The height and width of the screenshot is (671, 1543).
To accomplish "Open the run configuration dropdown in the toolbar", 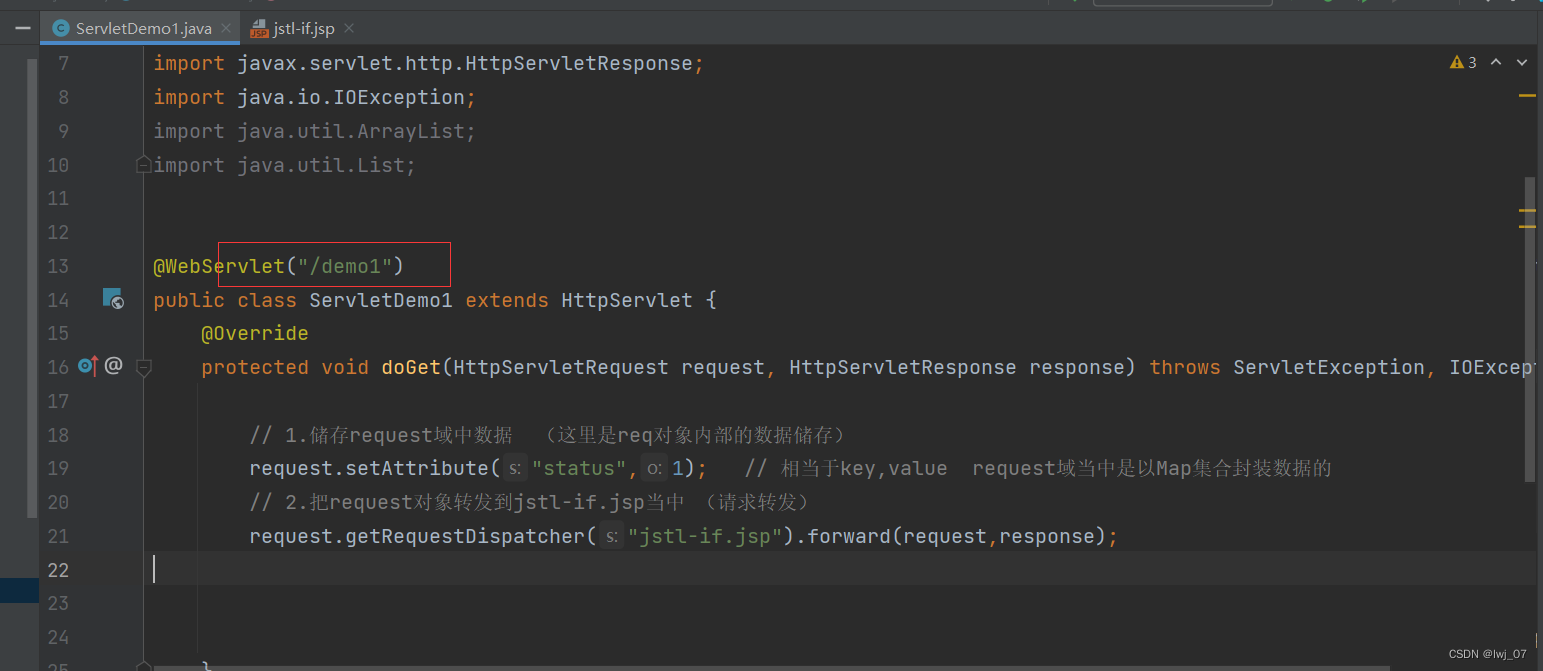I will click(1183, 4).
